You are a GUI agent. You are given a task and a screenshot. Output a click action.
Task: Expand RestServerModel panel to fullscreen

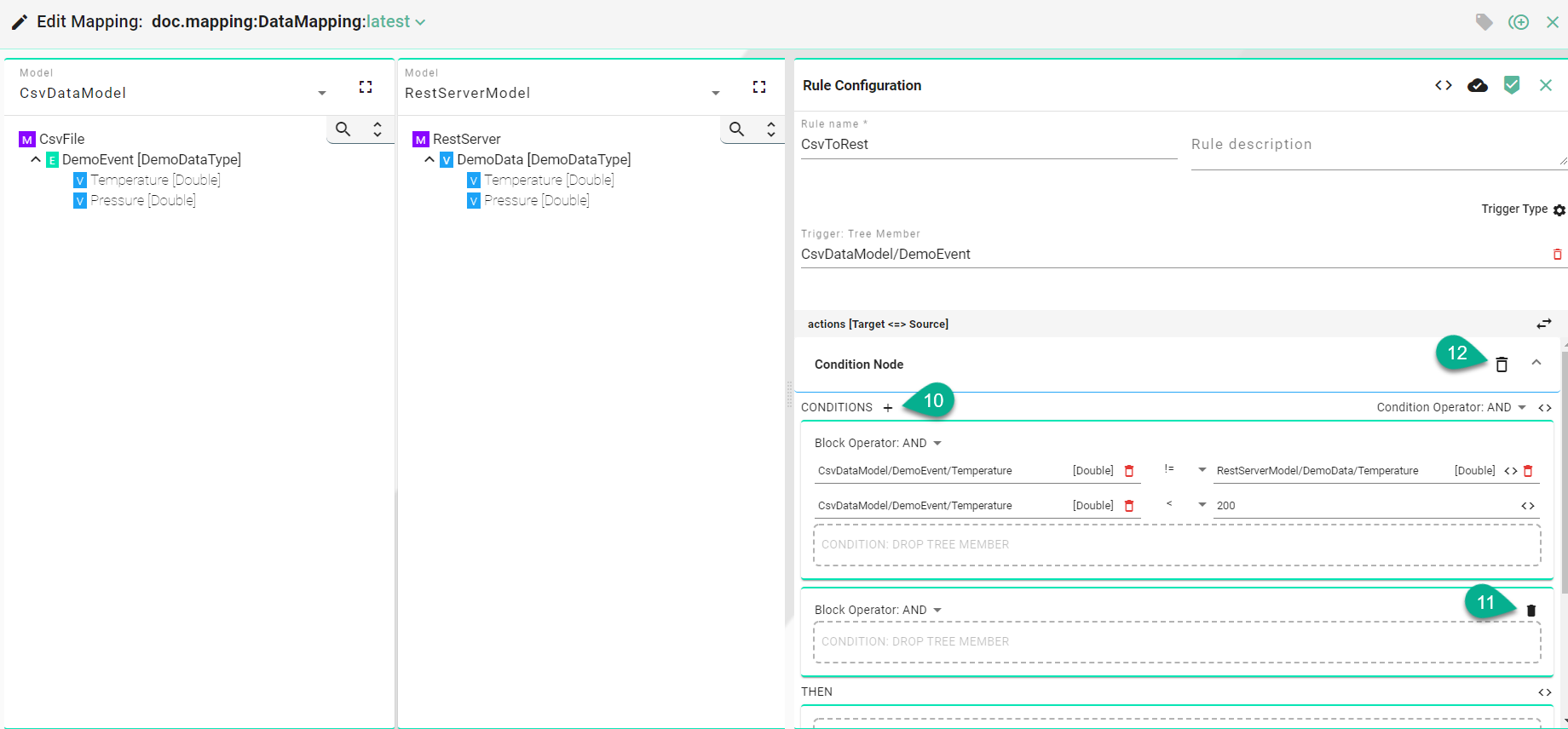(x=759, y=87)
